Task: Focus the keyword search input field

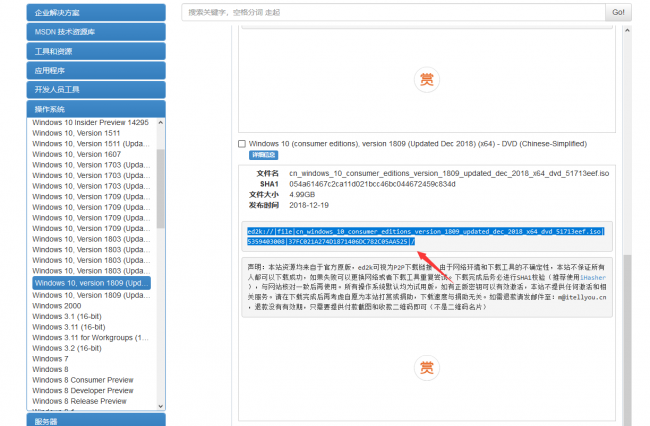Action: click(x=393, y=12)
